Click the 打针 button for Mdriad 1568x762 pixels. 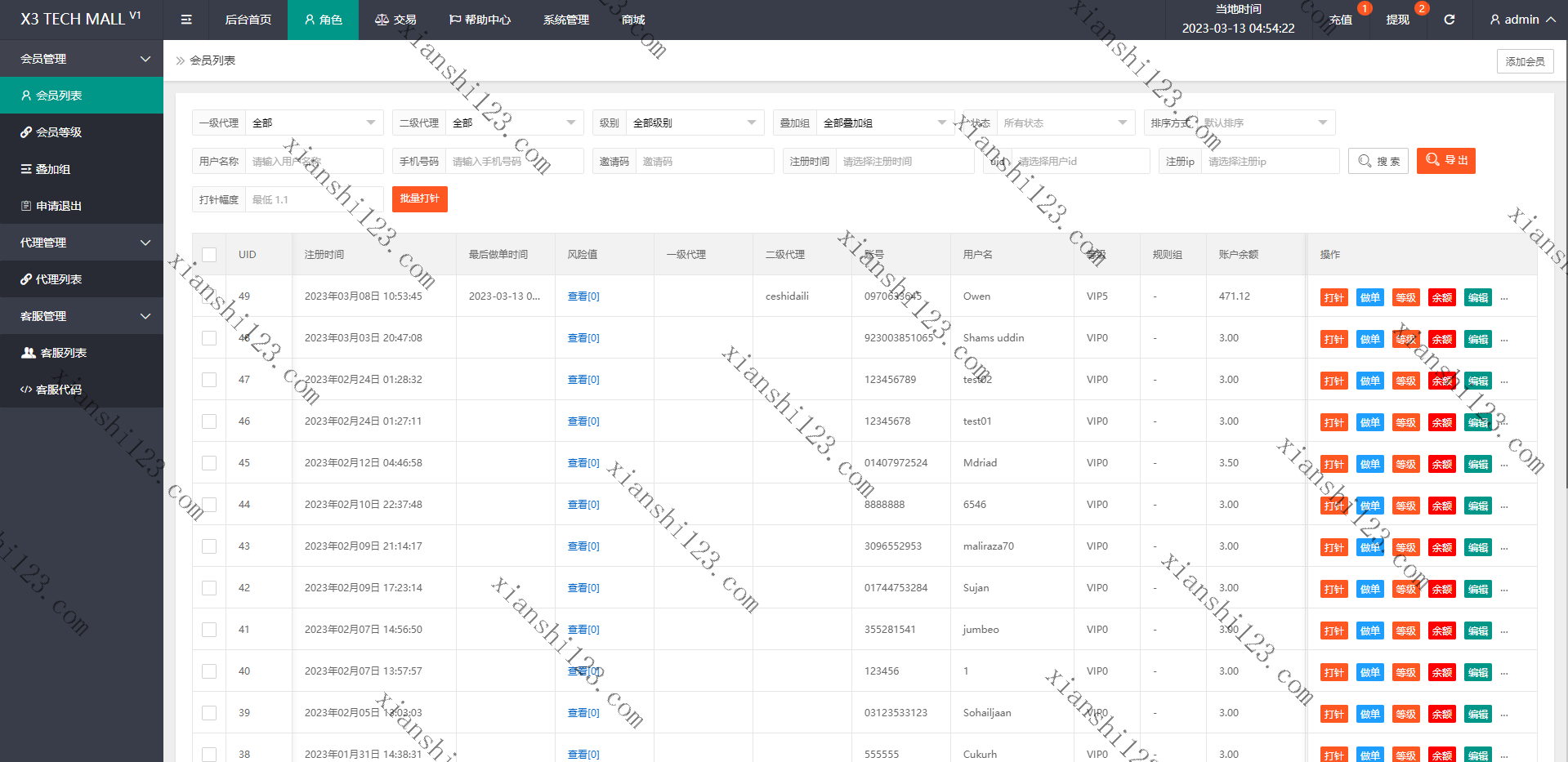coord(1334,464)
